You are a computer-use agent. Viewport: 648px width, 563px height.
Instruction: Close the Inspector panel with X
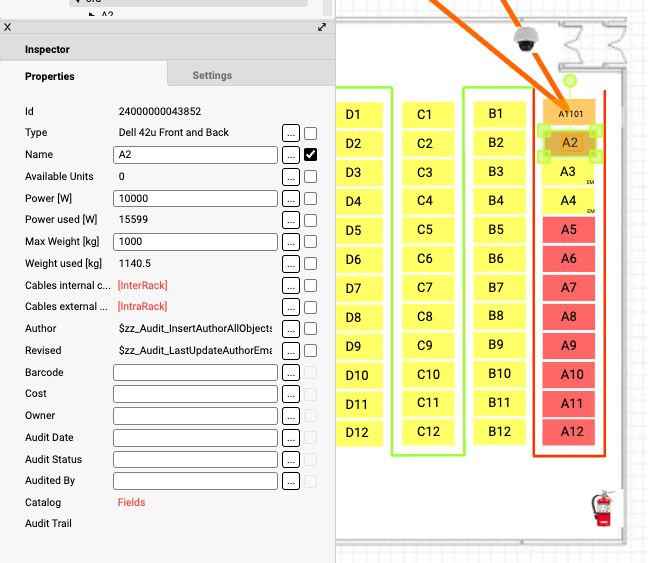[8, 28]
